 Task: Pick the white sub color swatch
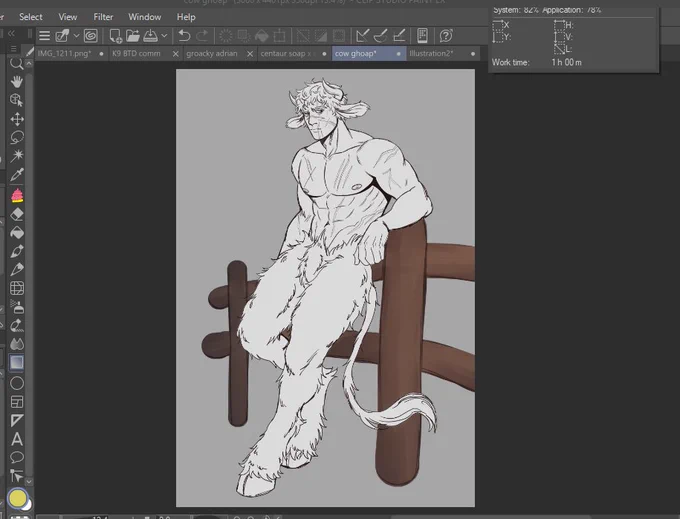28,505
